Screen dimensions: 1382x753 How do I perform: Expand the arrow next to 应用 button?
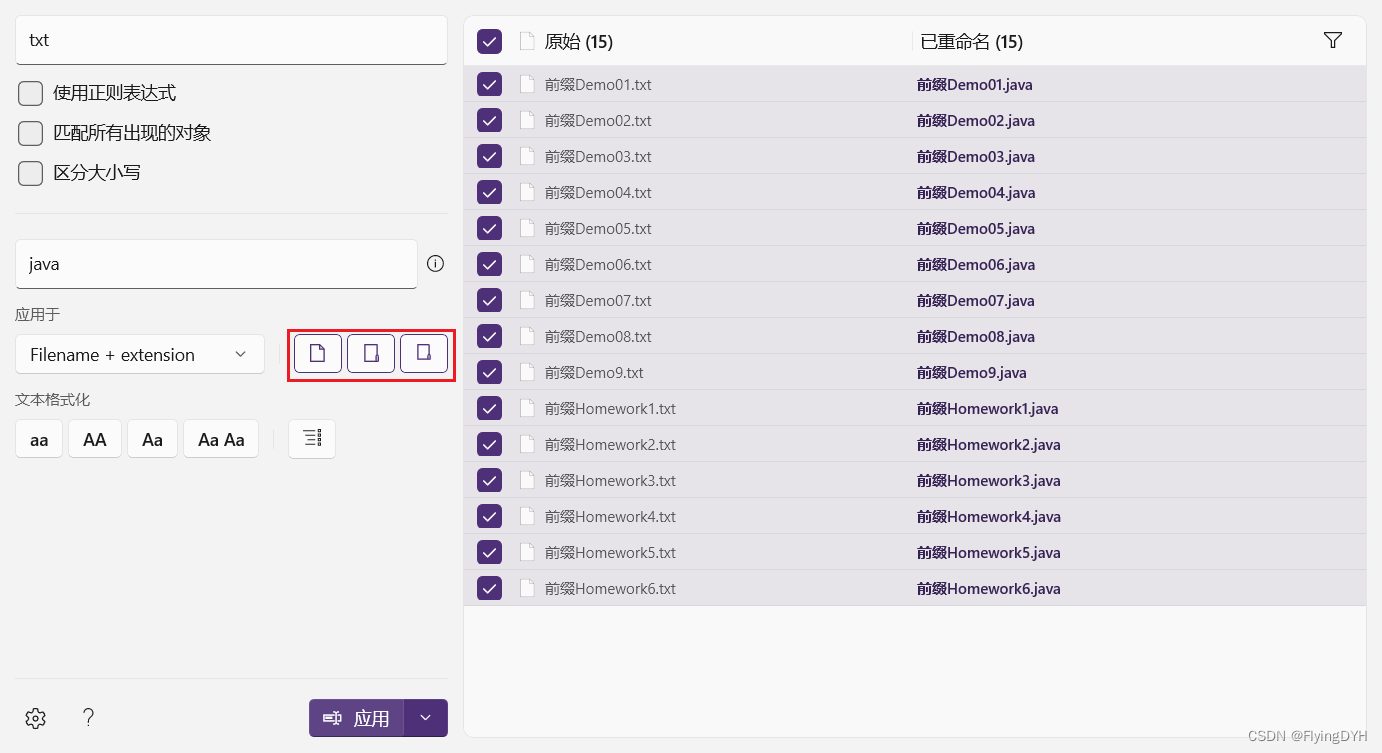click(x=426, y=718)
